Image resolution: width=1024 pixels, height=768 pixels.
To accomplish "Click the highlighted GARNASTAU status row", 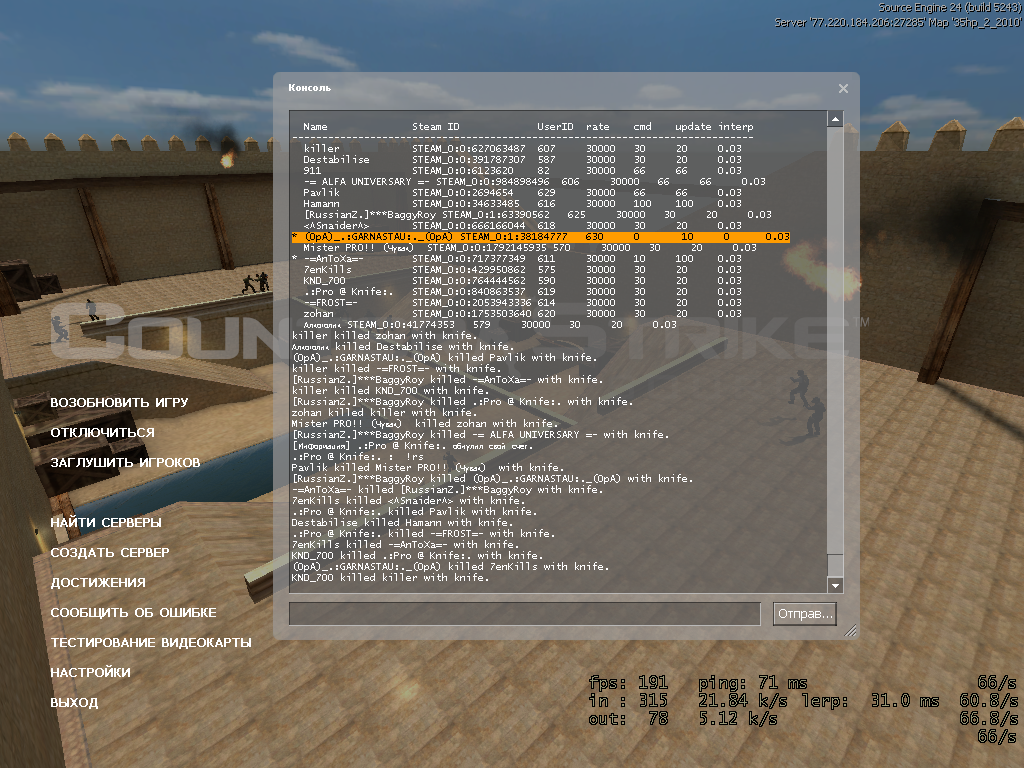I will pyautogui.click(x=541, y=237).
